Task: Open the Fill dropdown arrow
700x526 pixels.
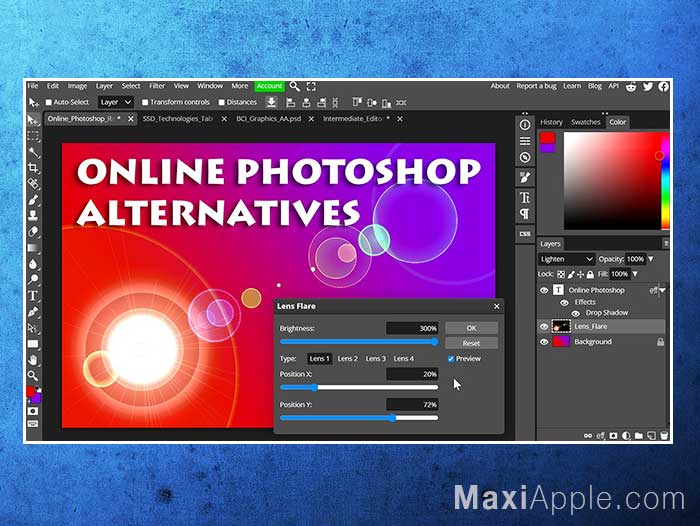Action: click(x=635, y=274)
